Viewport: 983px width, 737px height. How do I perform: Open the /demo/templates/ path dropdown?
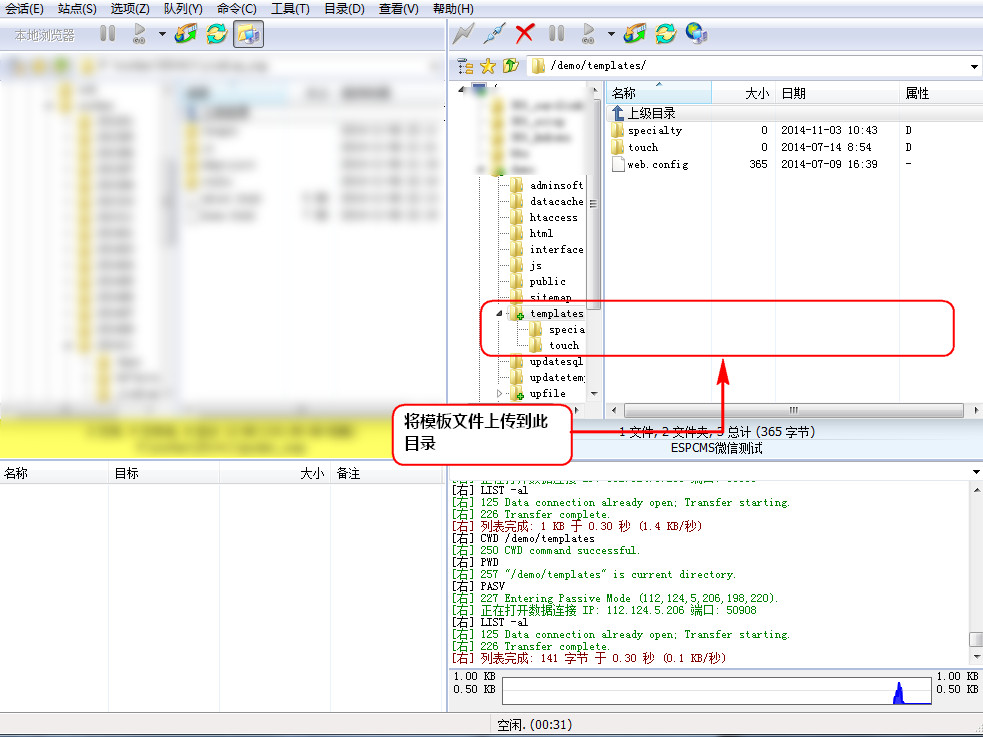coord(974,66)
